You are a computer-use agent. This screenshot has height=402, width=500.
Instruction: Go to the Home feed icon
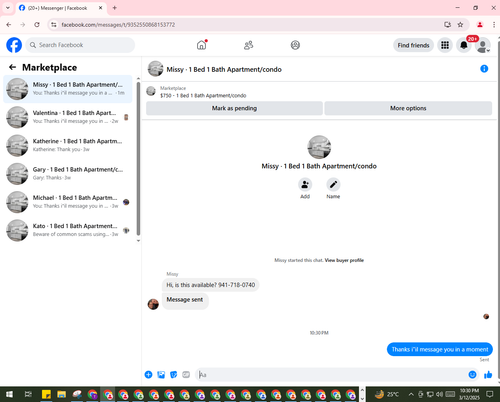pyautogui.click(x=201, y=45)
